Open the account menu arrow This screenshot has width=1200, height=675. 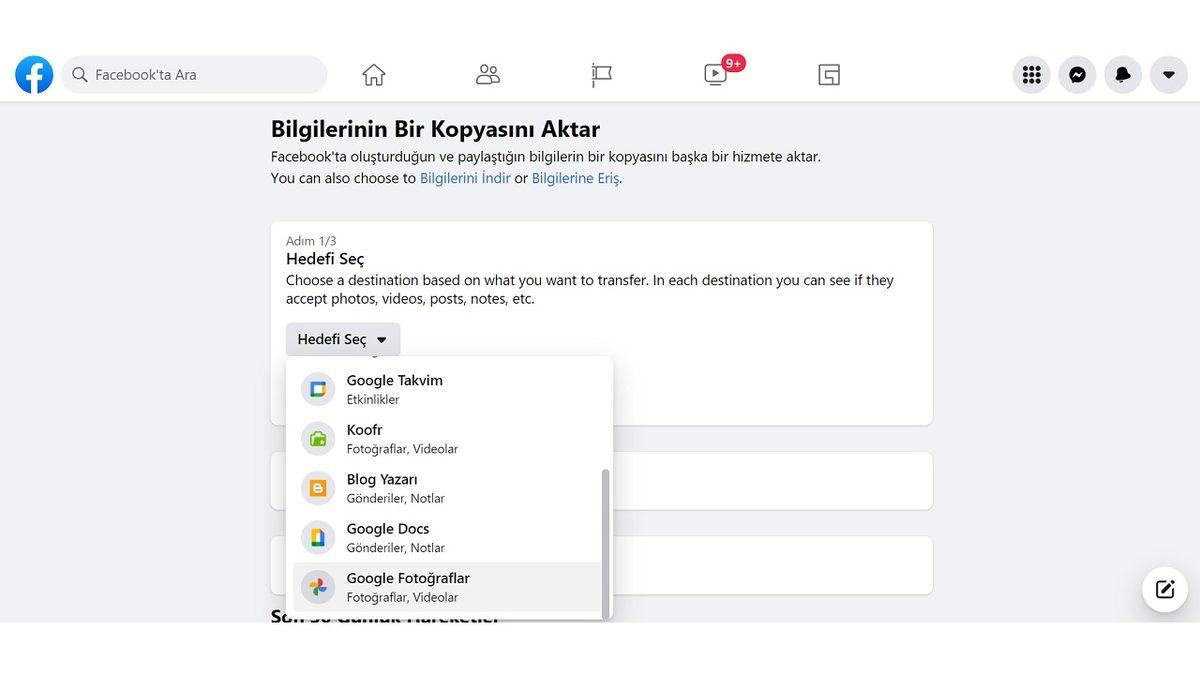pyautogui.click(x=1169, y=74)
